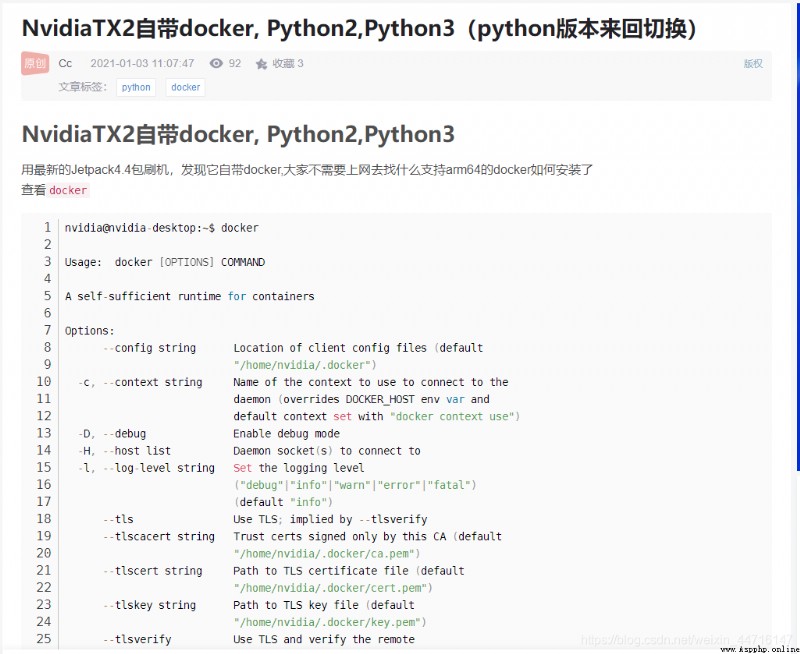Click the 收藏 3 favorites label
Screen dimensions: 800x654
coord(288,63)
